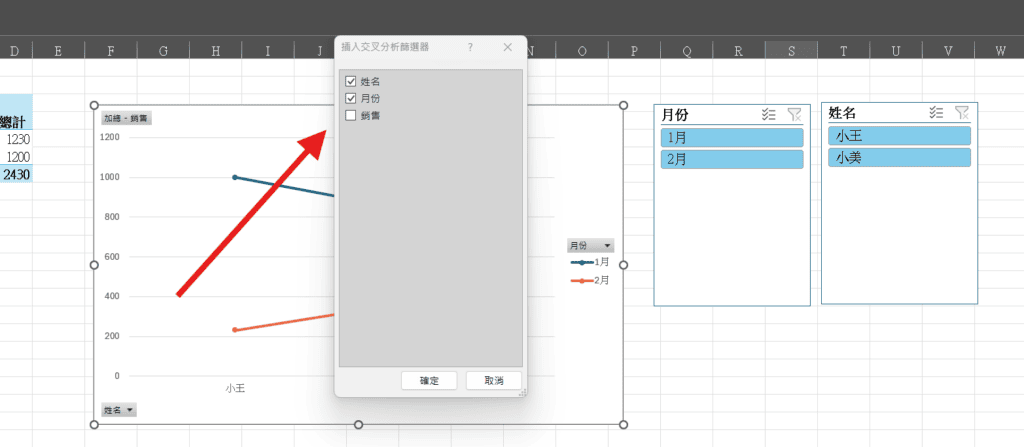Check the 銷售 checkbox
Viewport: 1024px width, 447px height.
(x=350, y=115)
